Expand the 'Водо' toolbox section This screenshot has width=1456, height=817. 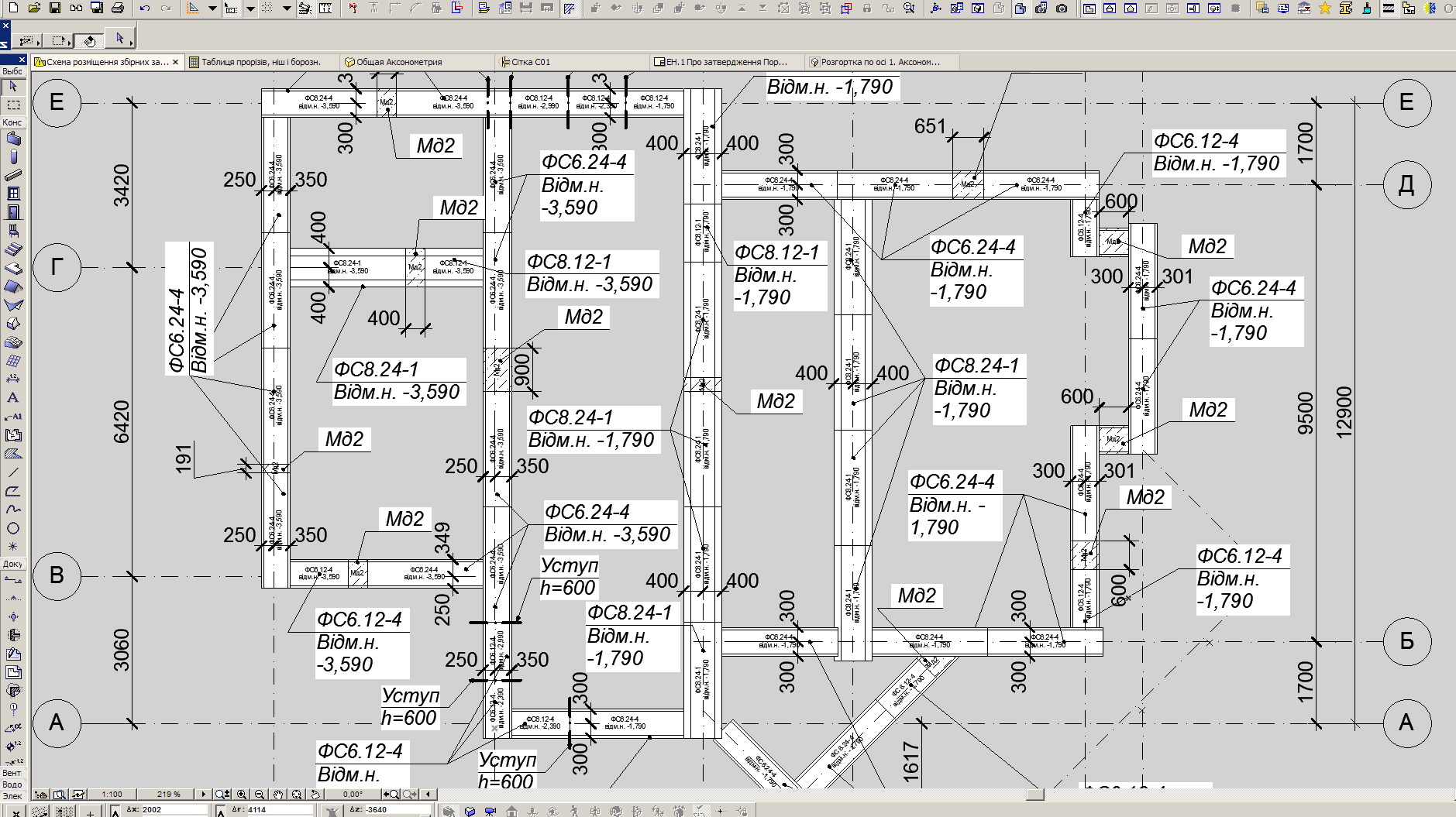12,784
